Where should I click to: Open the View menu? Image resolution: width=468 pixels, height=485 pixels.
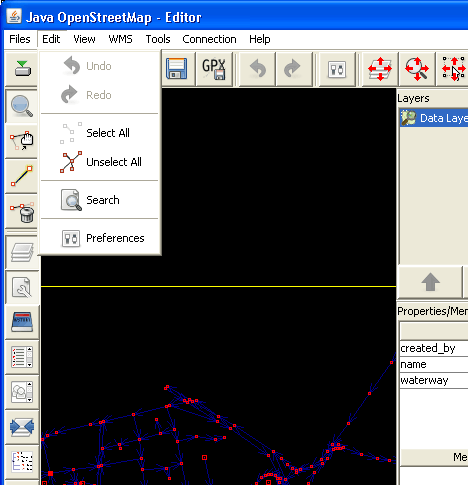[x=84, y=39]
